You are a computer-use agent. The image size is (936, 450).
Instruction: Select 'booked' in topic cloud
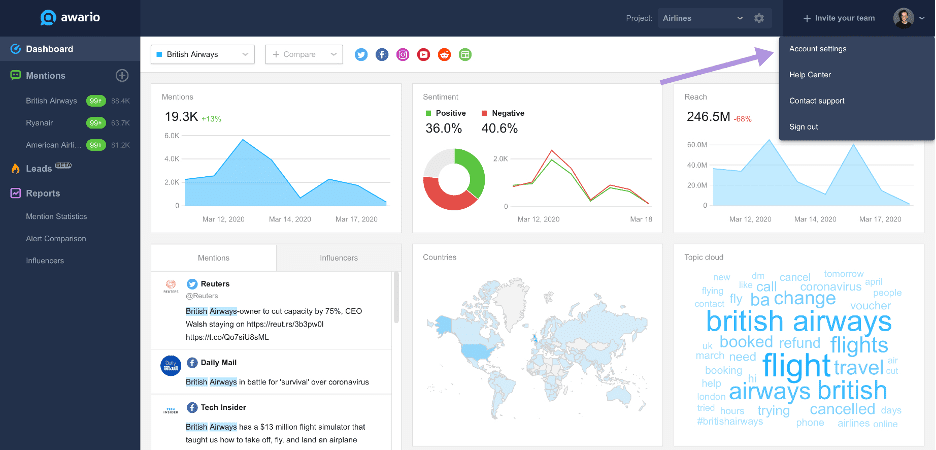(746, 342)
